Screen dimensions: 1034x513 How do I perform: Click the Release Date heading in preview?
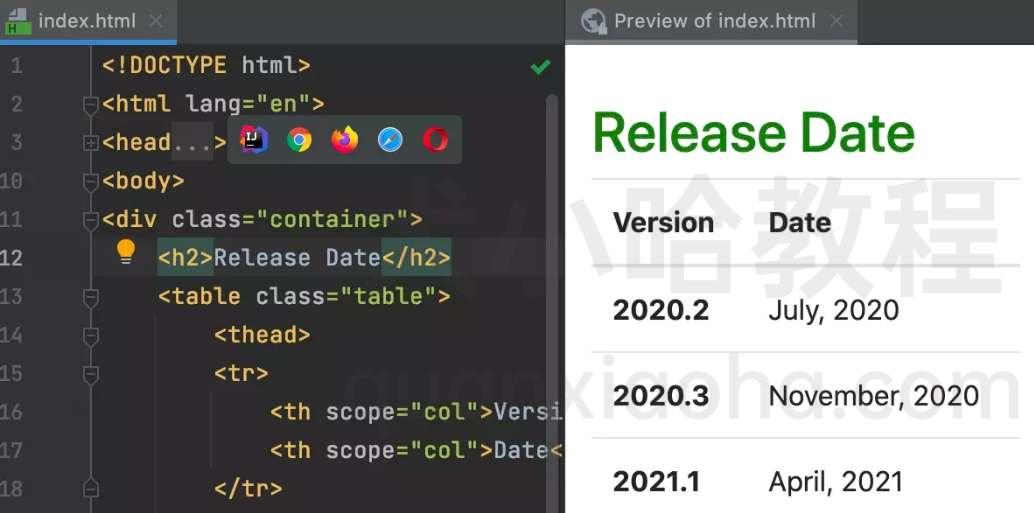tap(754, 133)
